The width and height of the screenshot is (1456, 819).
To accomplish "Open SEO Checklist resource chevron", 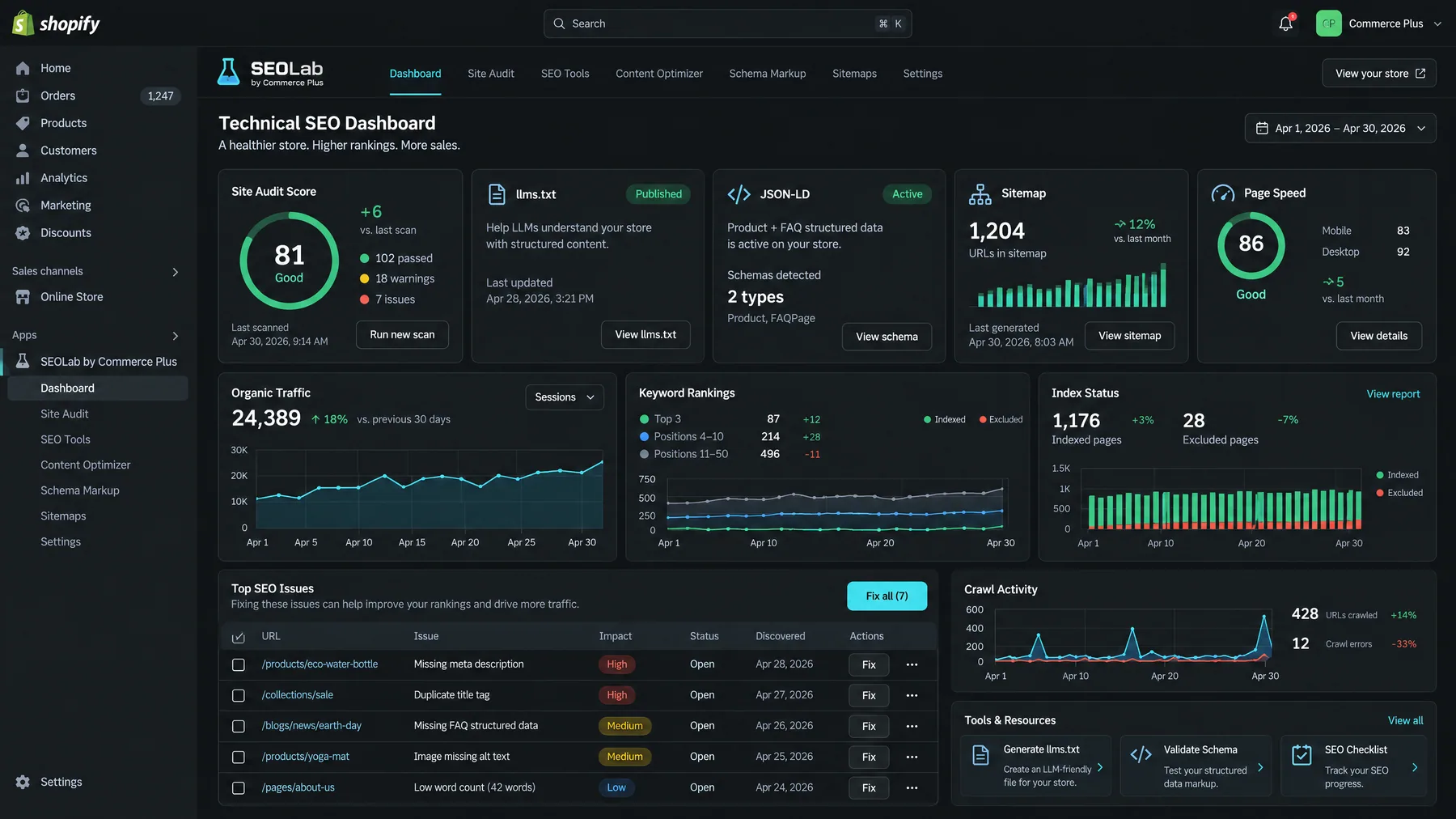I will click(1415, 767).
